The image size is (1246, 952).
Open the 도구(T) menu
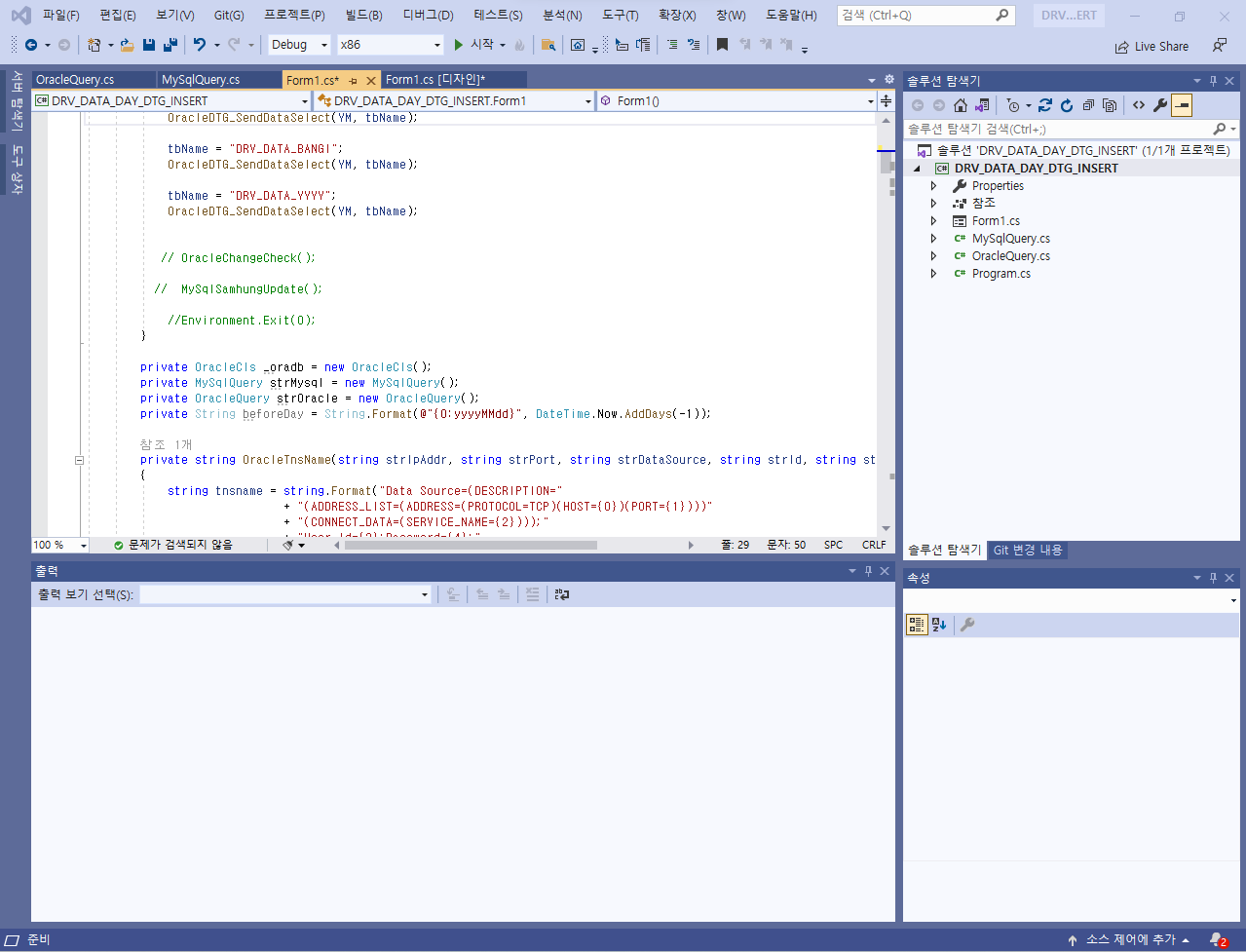tap(620, 15)
